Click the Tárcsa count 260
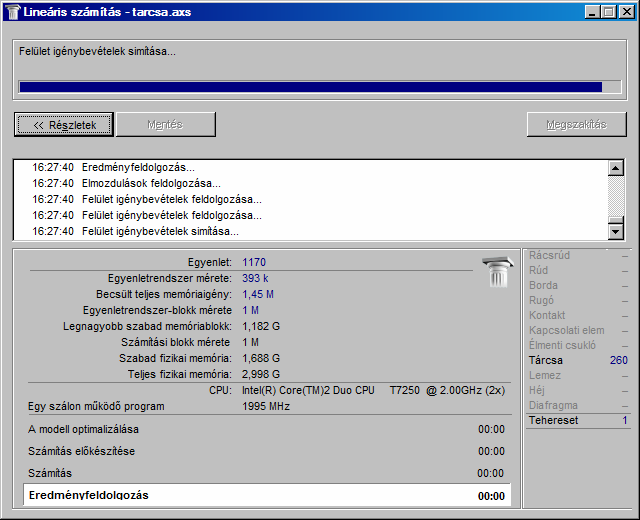 [x=619, y=360]
